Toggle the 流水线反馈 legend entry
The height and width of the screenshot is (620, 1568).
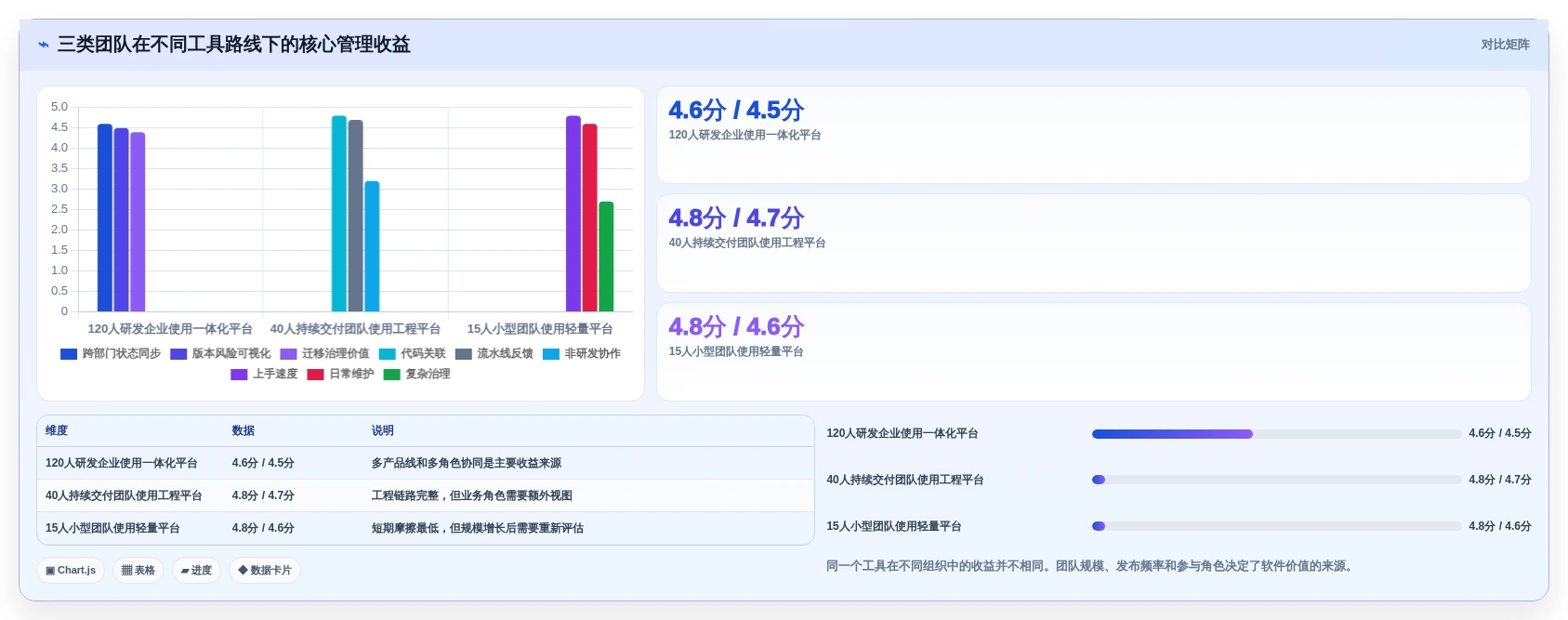(494, 353)
